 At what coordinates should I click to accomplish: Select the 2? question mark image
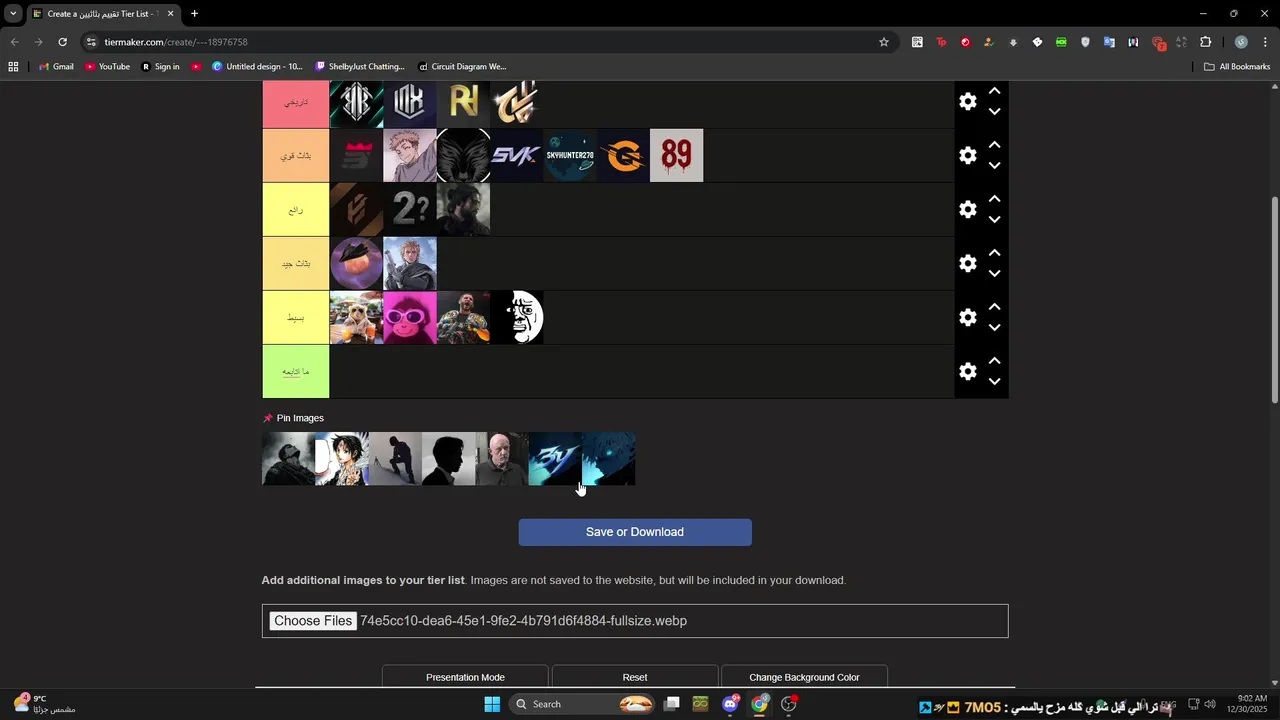click(x=410, y=209)
